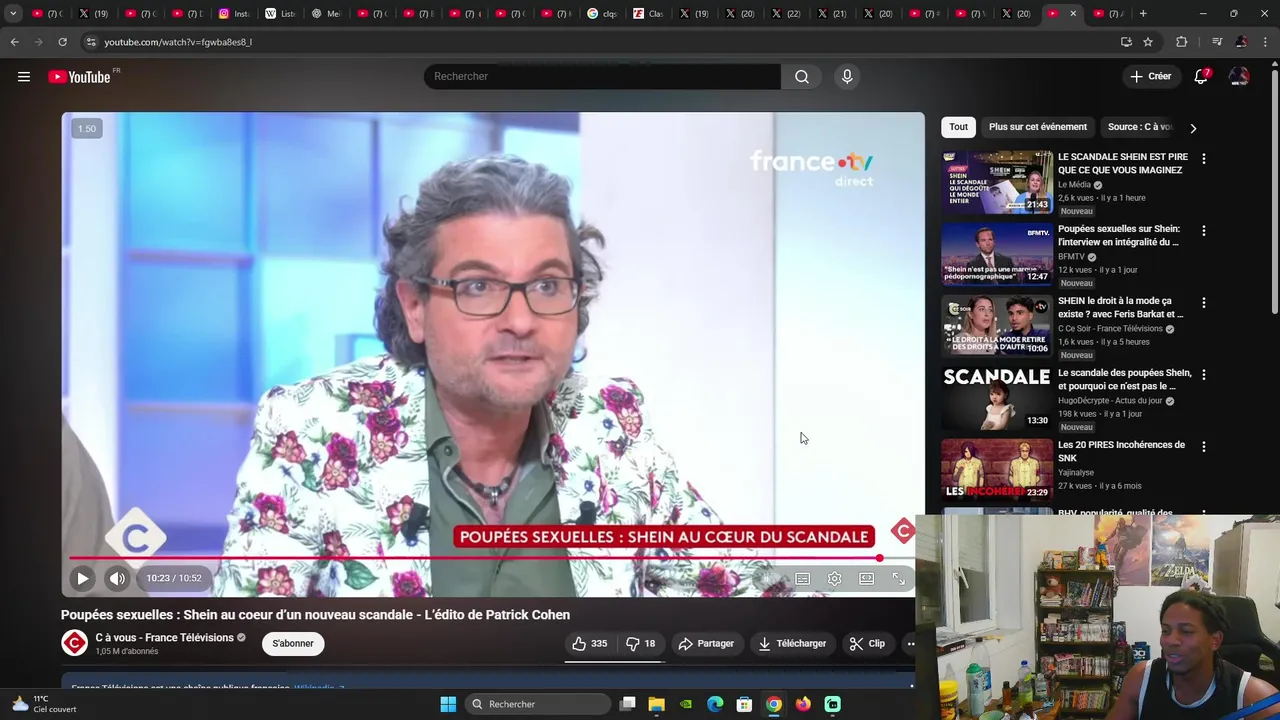Click the Télécharger download button

click(792, 644)
